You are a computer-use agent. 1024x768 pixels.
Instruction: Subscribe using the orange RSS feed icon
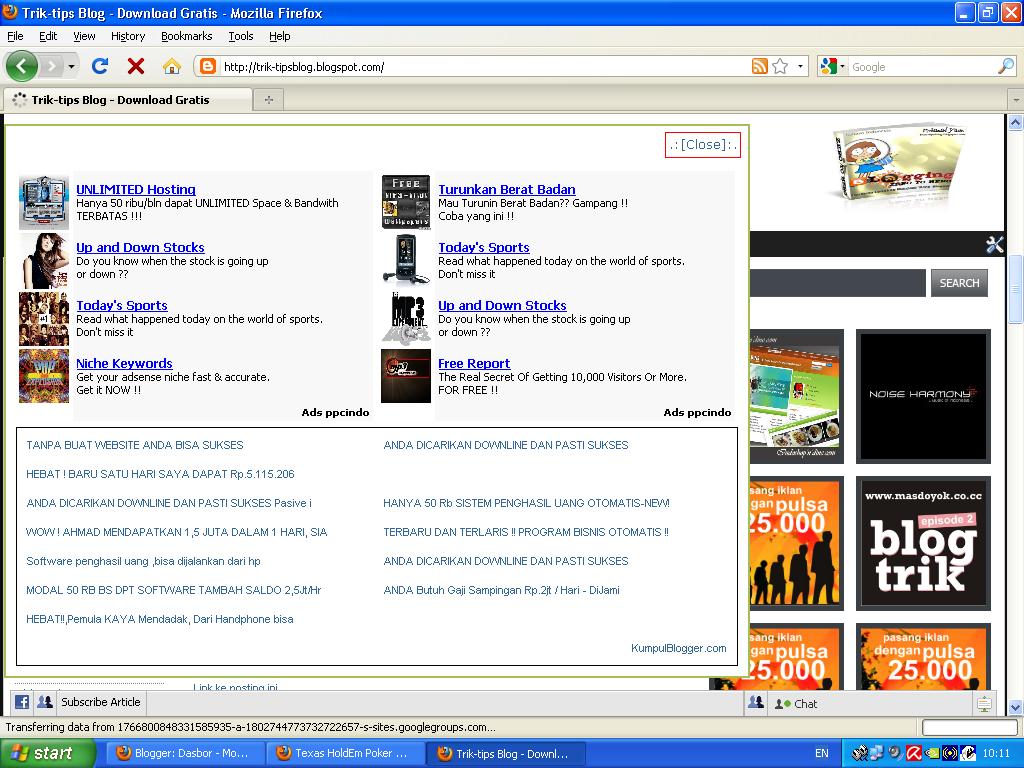tap(760, 66)
